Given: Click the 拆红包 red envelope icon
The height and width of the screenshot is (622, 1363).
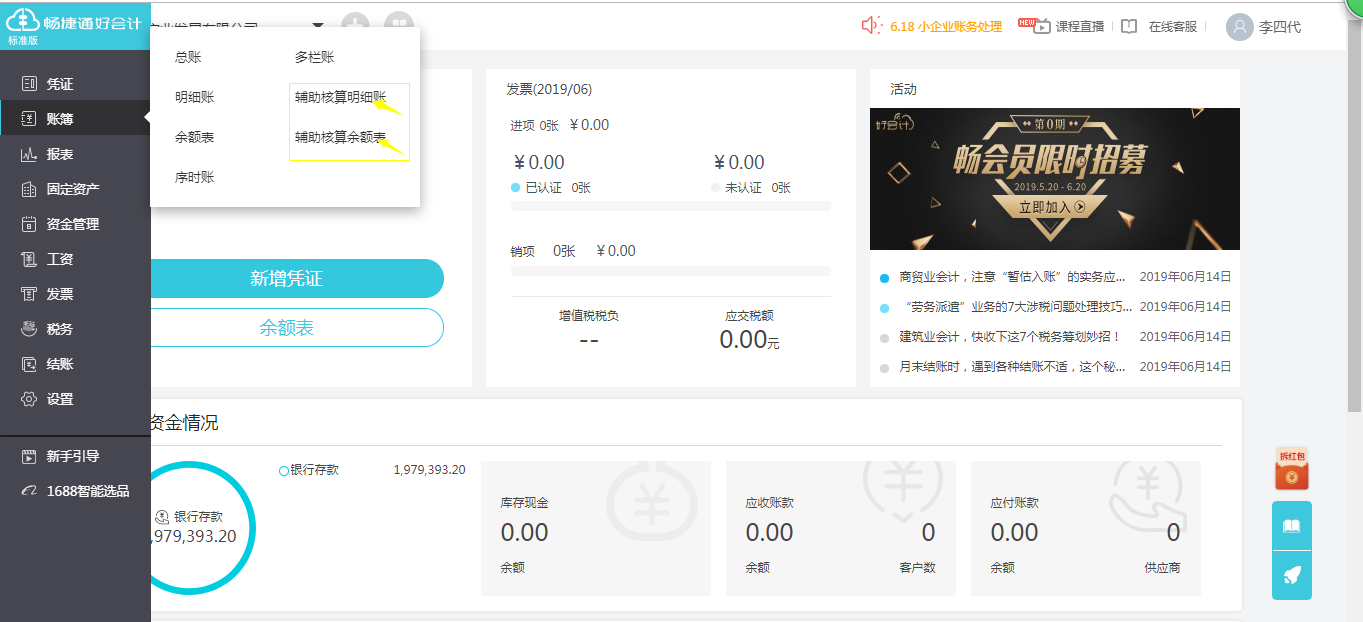Looking at the screenshot, I should 1292,469.
